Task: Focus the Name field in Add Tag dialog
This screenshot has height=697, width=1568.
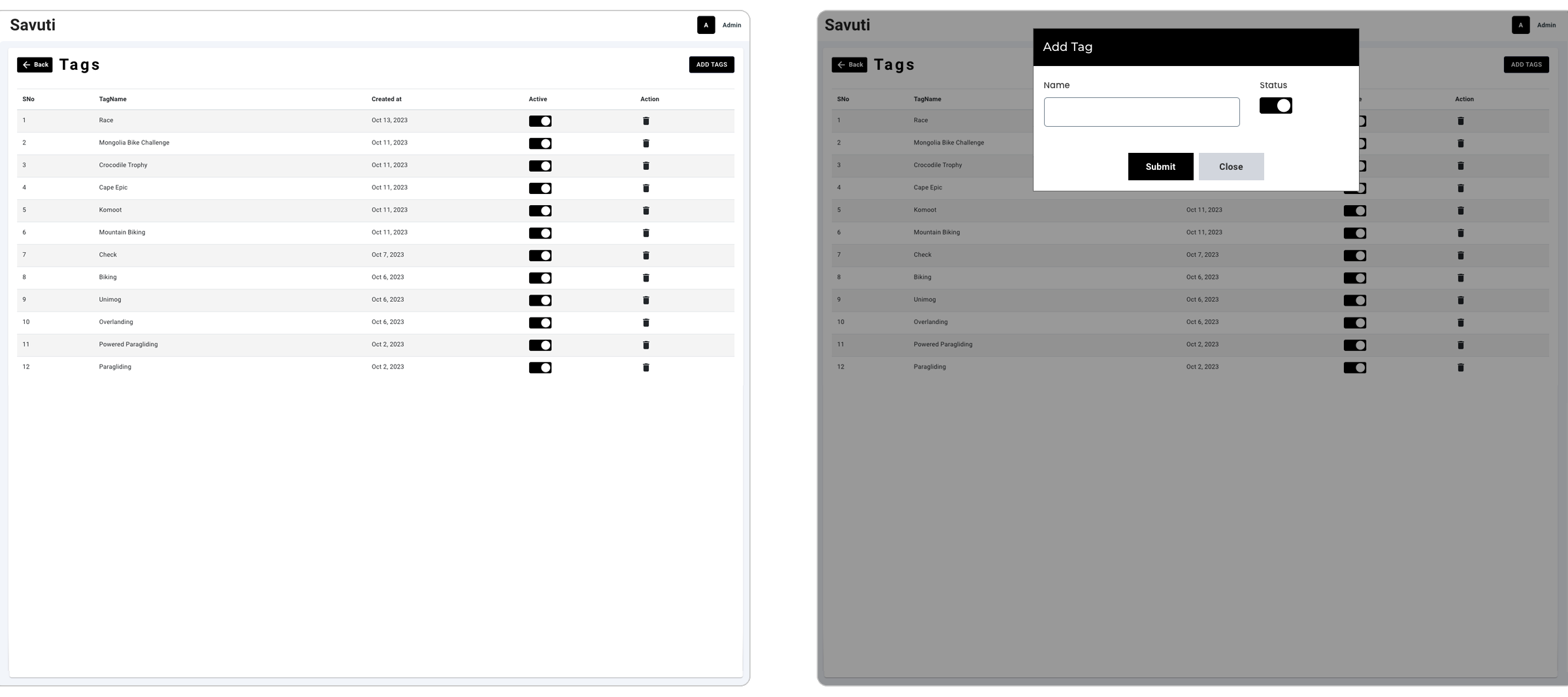Action: (x=1141, y=112)
